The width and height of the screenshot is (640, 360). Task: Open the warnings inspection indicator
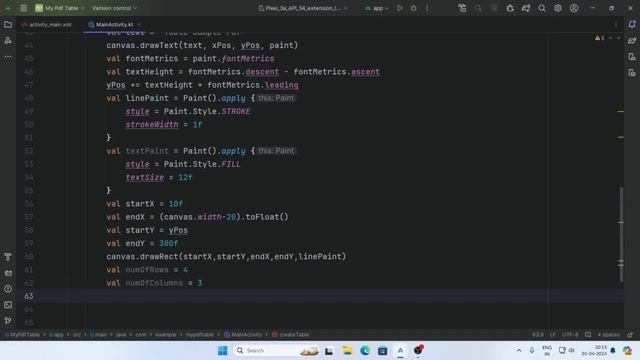(600, 38)
